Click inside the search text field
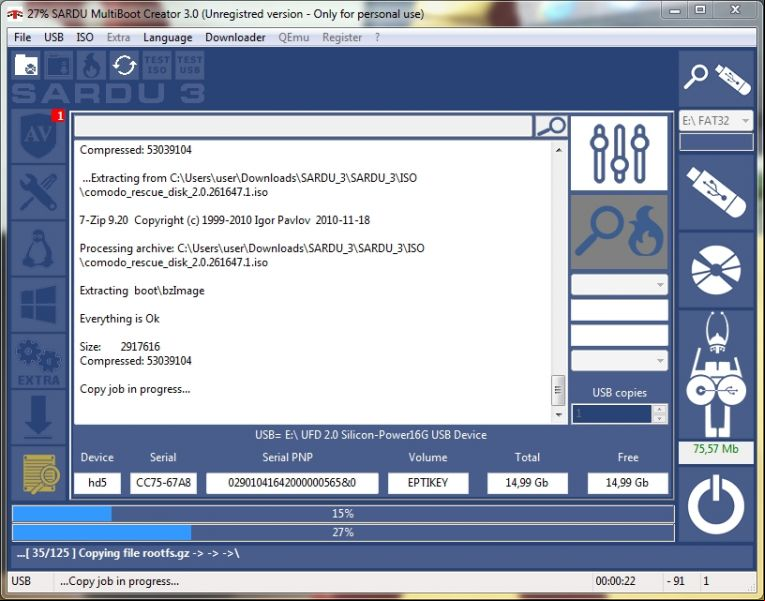 303,126
